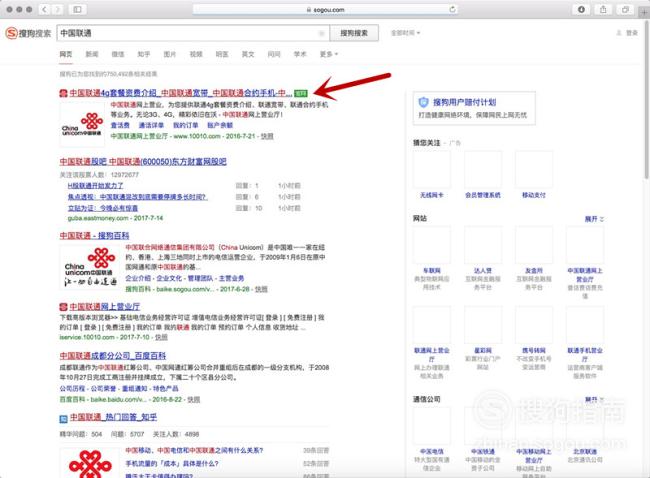650x478 pixels.
Task: Click the China Unicom logo thumbnail in first result
Action: click(82, 124)
